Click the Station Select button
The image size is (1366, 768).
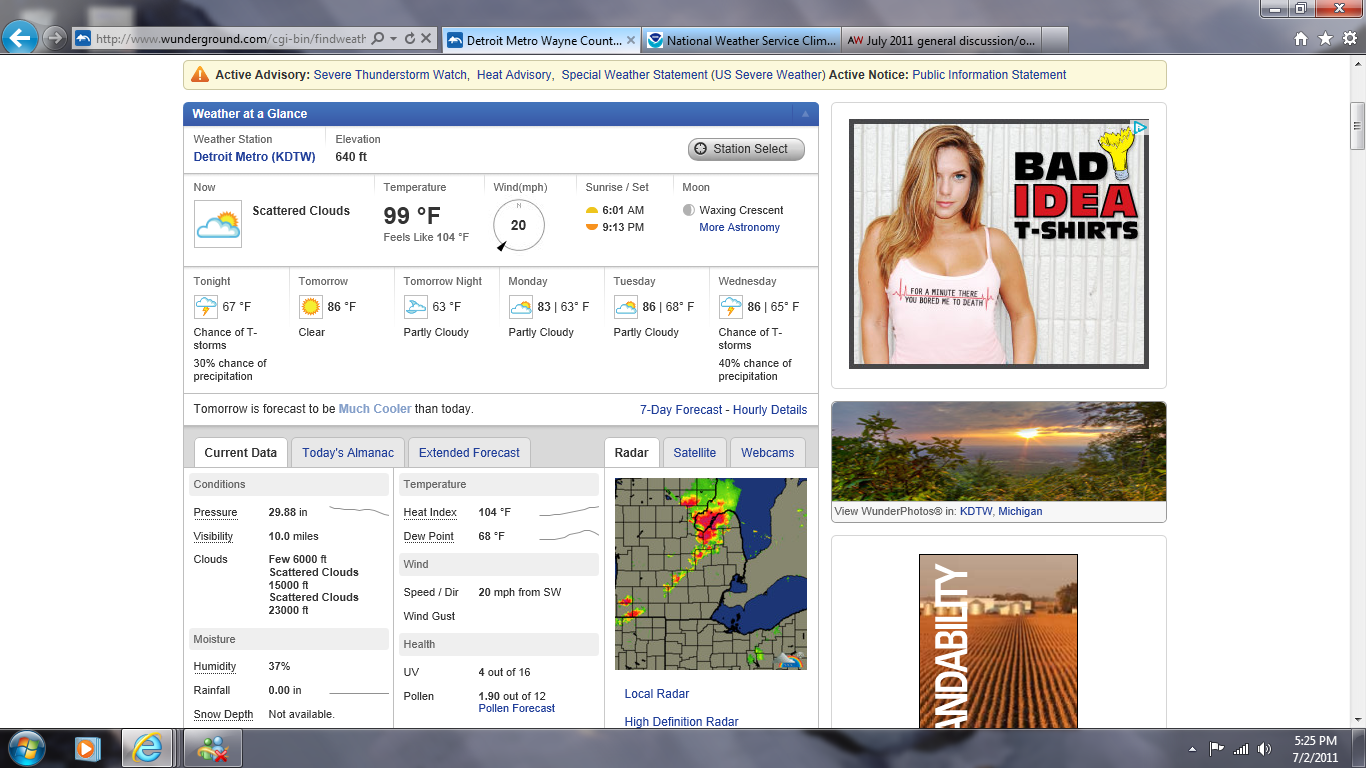(x=746, y=149)
